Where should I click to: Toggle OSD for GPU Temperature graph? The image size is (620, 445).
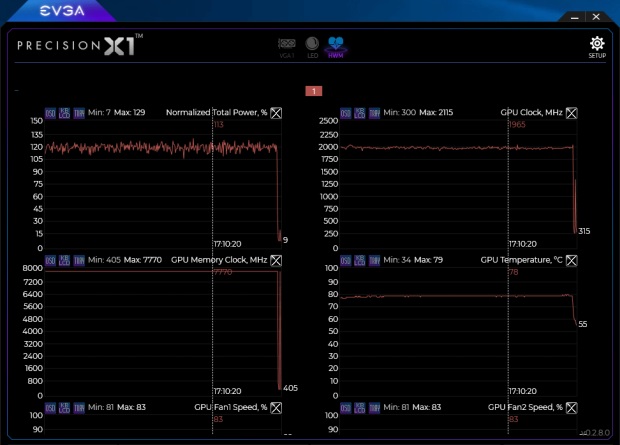tap(346, 260)
